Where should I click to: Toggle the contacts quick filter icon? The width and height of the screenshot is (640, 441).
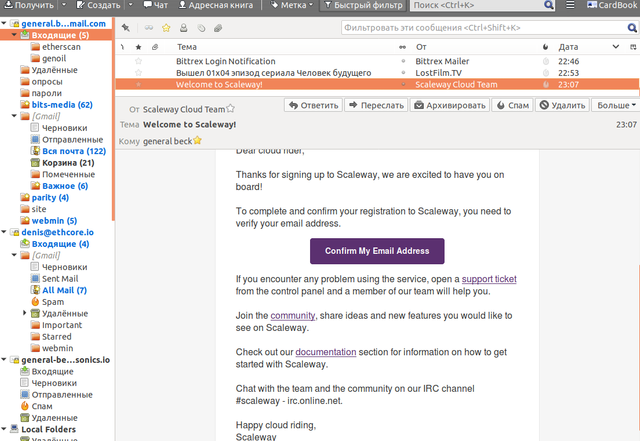pyautogui.click(x=184, y=28)
